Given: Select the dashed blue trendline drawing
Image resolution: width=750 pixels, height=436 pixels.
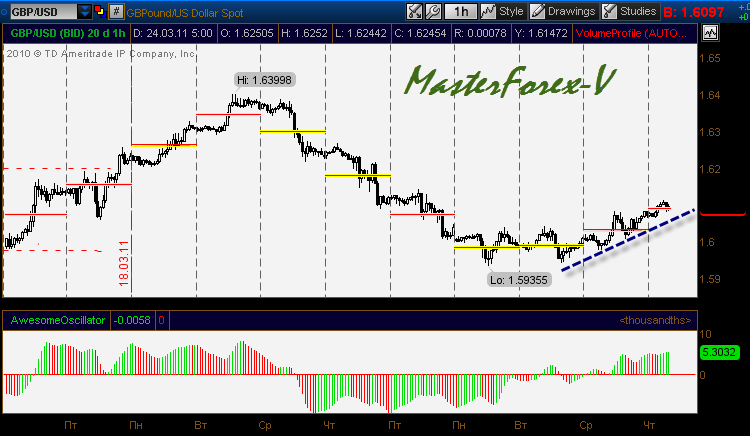Looking at the screenshot, I should point(628,240).
